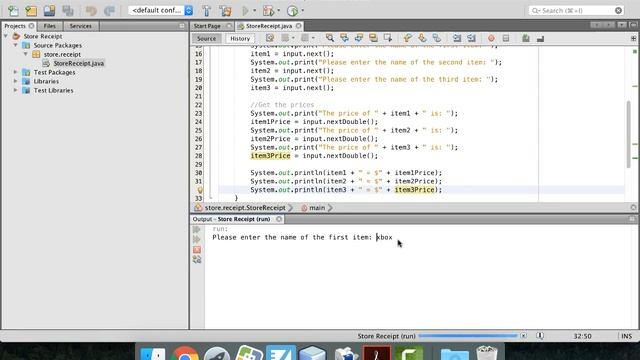The height and width of the screenshot is (360, 640).
Task: Click the Build Project hammer icon
Action: tap(207, 11)
